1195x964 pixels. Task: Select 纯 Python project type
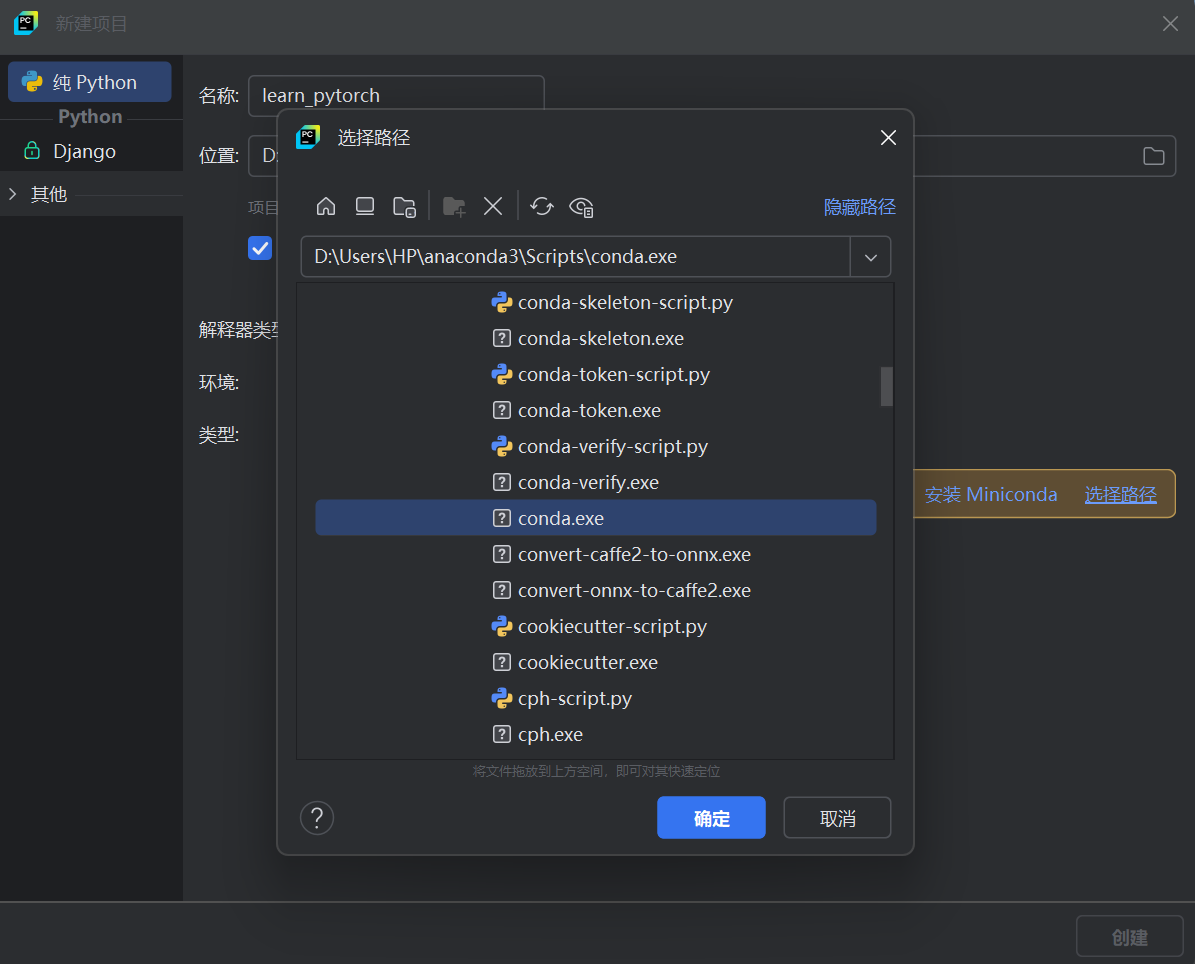90,82
